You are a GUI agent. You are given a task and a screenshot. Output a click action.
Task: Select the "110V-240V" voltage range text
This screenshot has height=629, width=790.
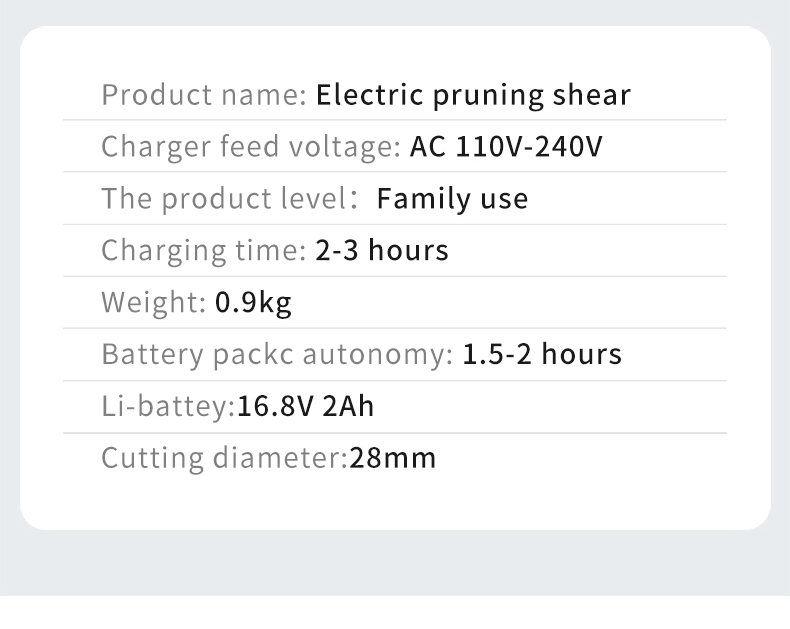(x=530, y=148)
